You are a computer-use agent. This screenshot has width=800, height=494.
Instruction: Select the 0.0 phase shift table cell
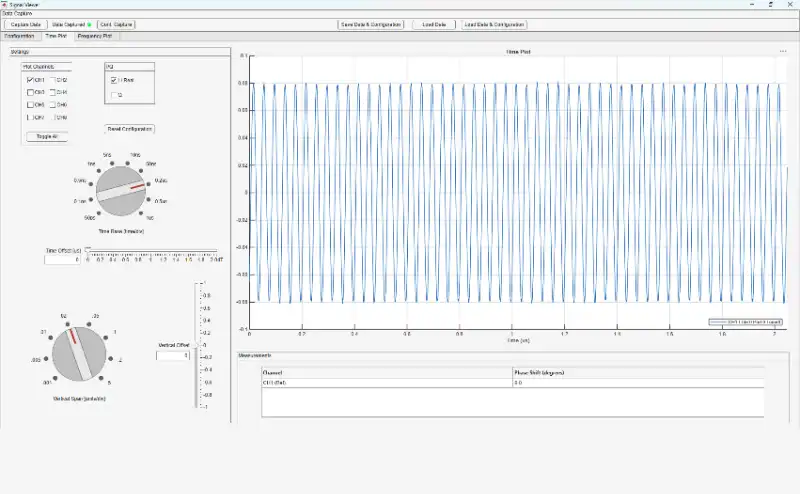pos(638,383)
